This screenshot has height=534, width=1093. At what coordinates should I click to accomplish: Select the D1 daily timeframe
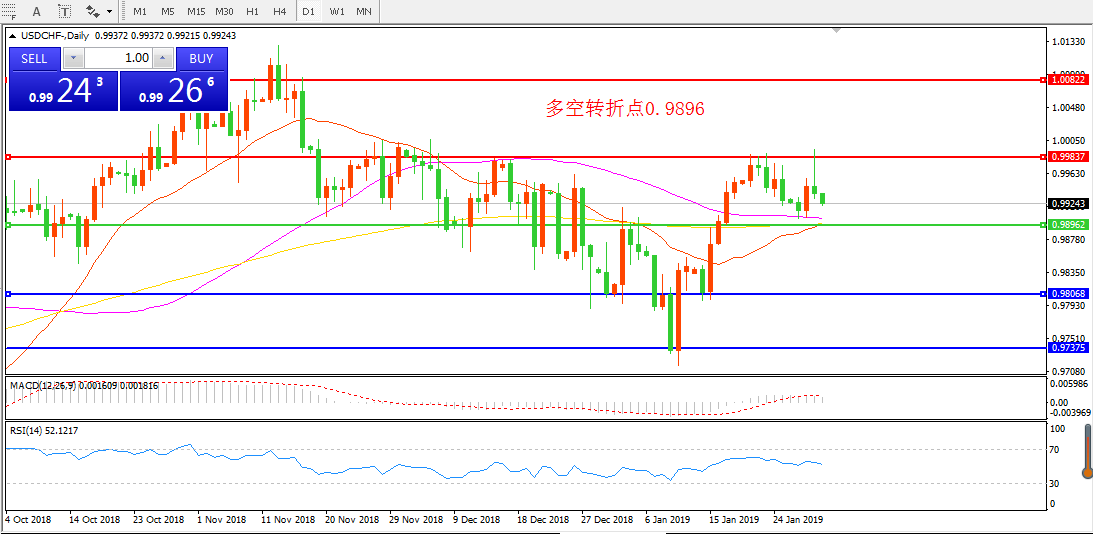[308, 11]
